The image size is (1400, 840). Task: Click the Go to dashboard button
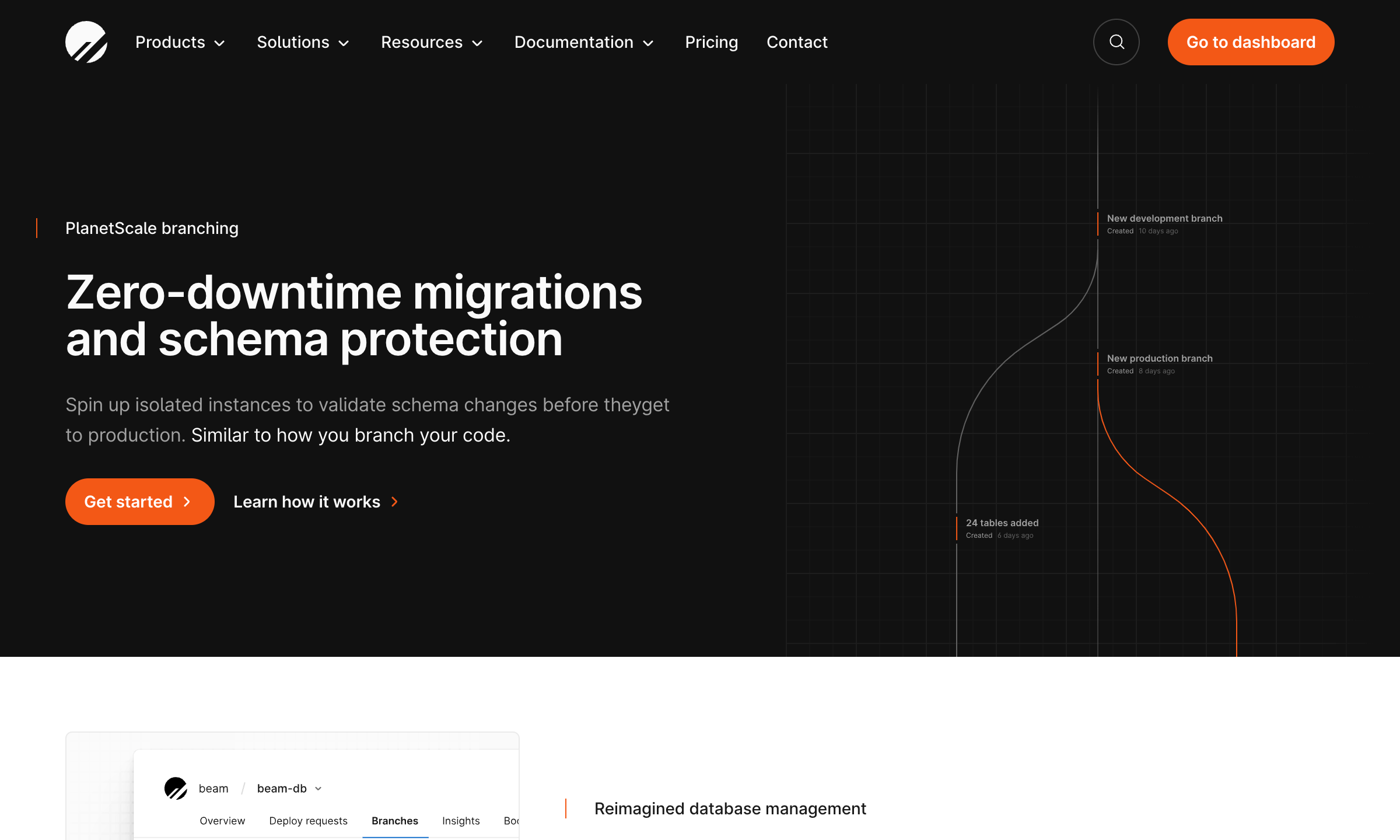coord(1251,42)
